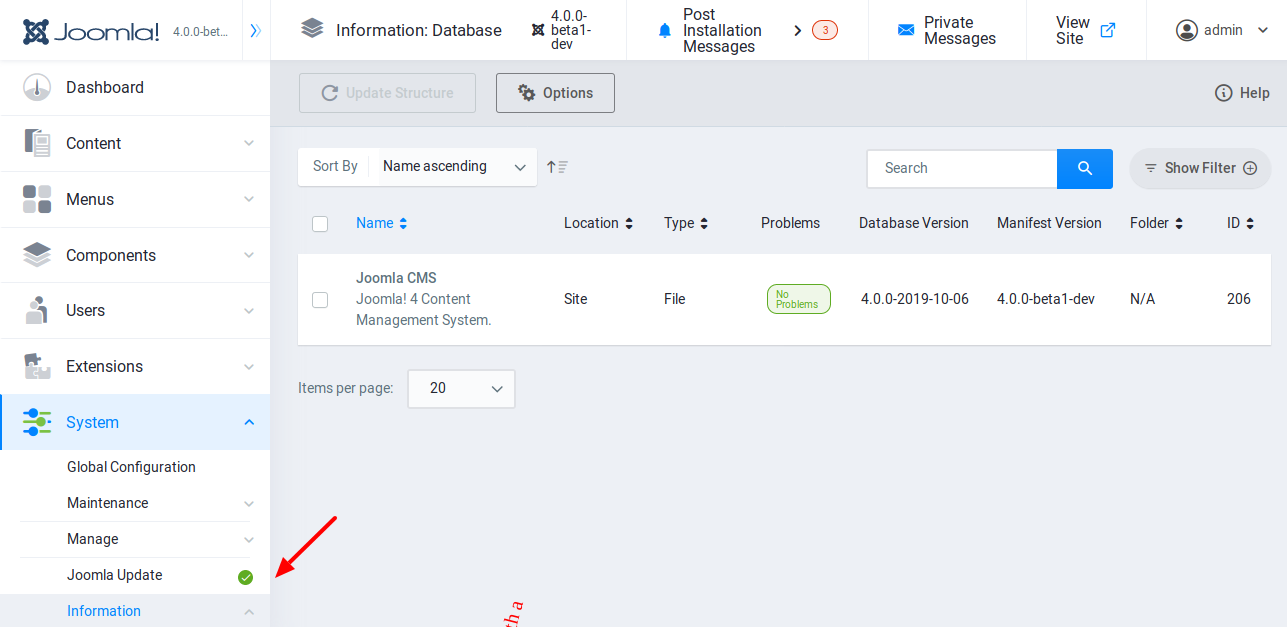Open the Sort By dropdown showing Name ascending
Viewport: 1287px width, 627px height.
(449, 166)
